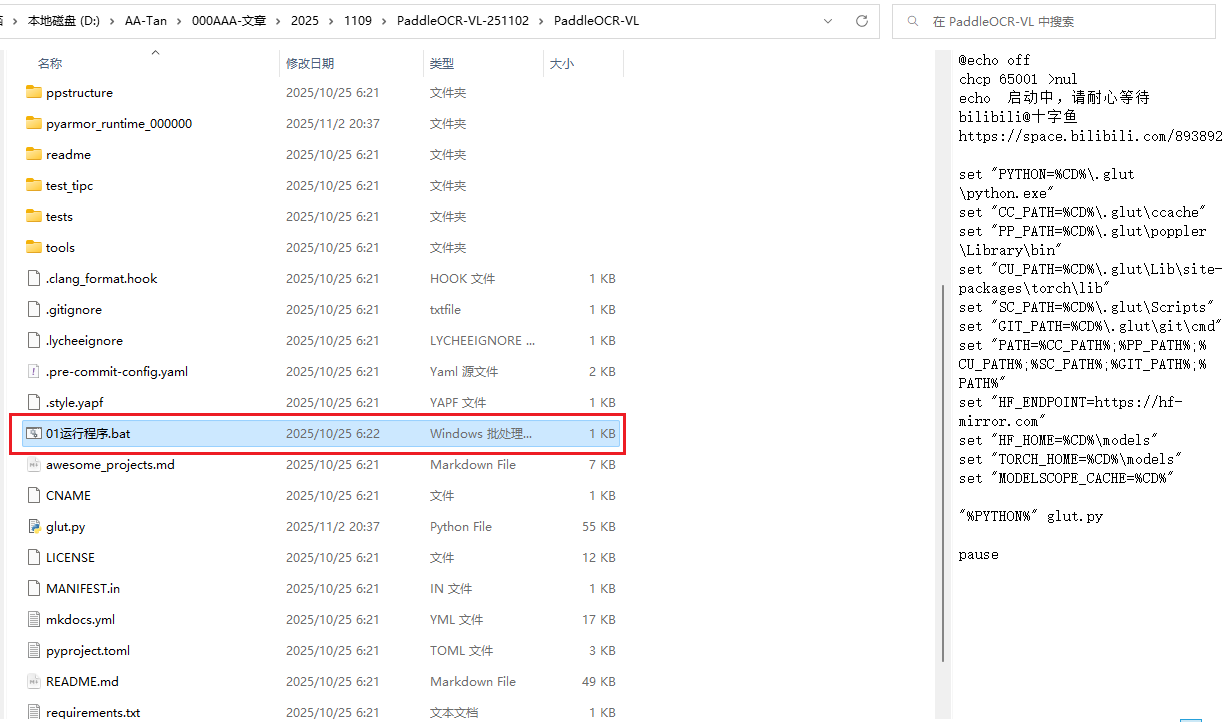
Task: Click the file list vertical scrollbar
Action: click(x=941, y=470)
